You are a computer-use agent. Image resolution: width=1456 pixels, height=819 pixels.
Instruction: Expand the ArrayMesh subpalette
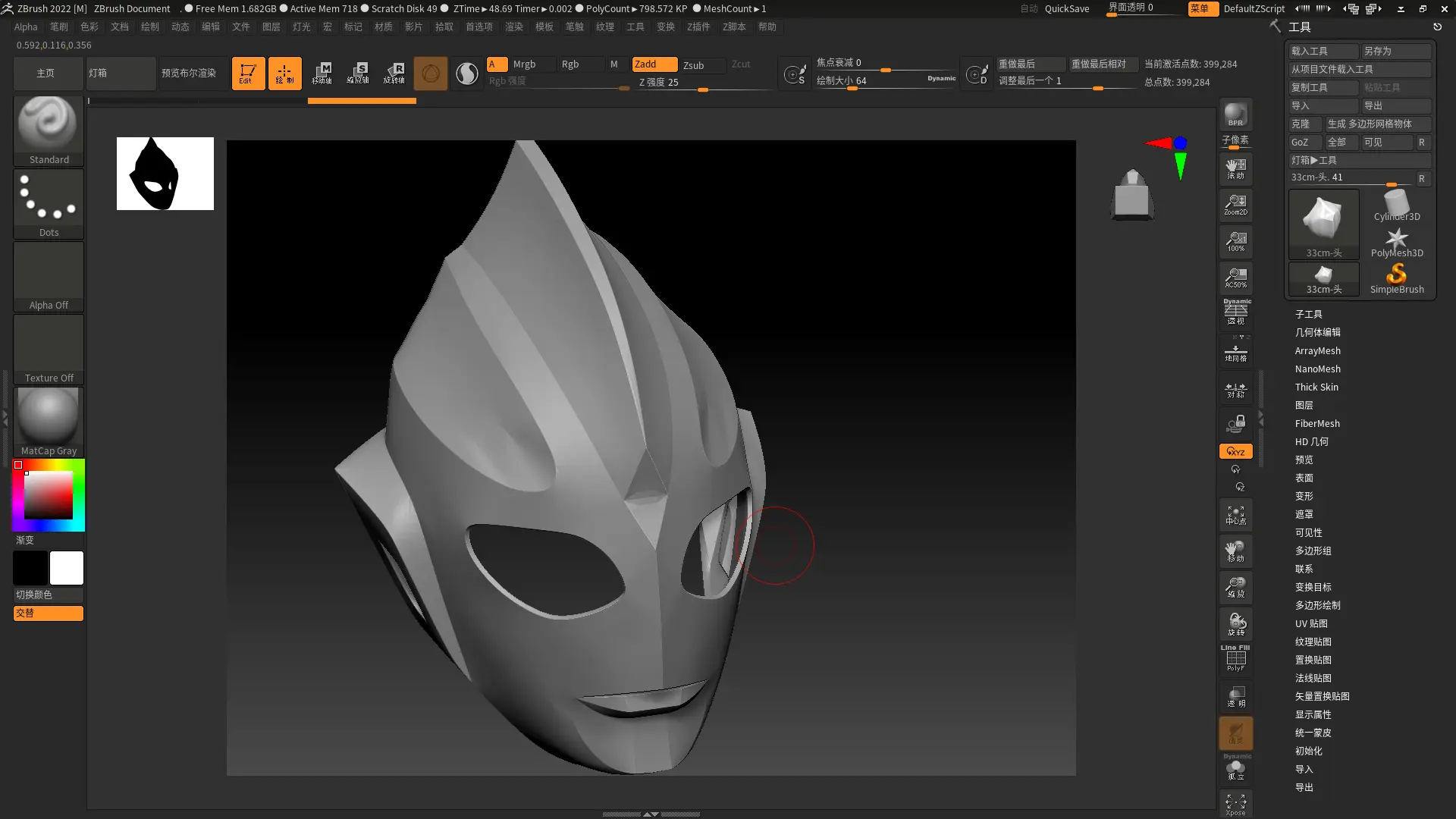(x=1317, y=350)
